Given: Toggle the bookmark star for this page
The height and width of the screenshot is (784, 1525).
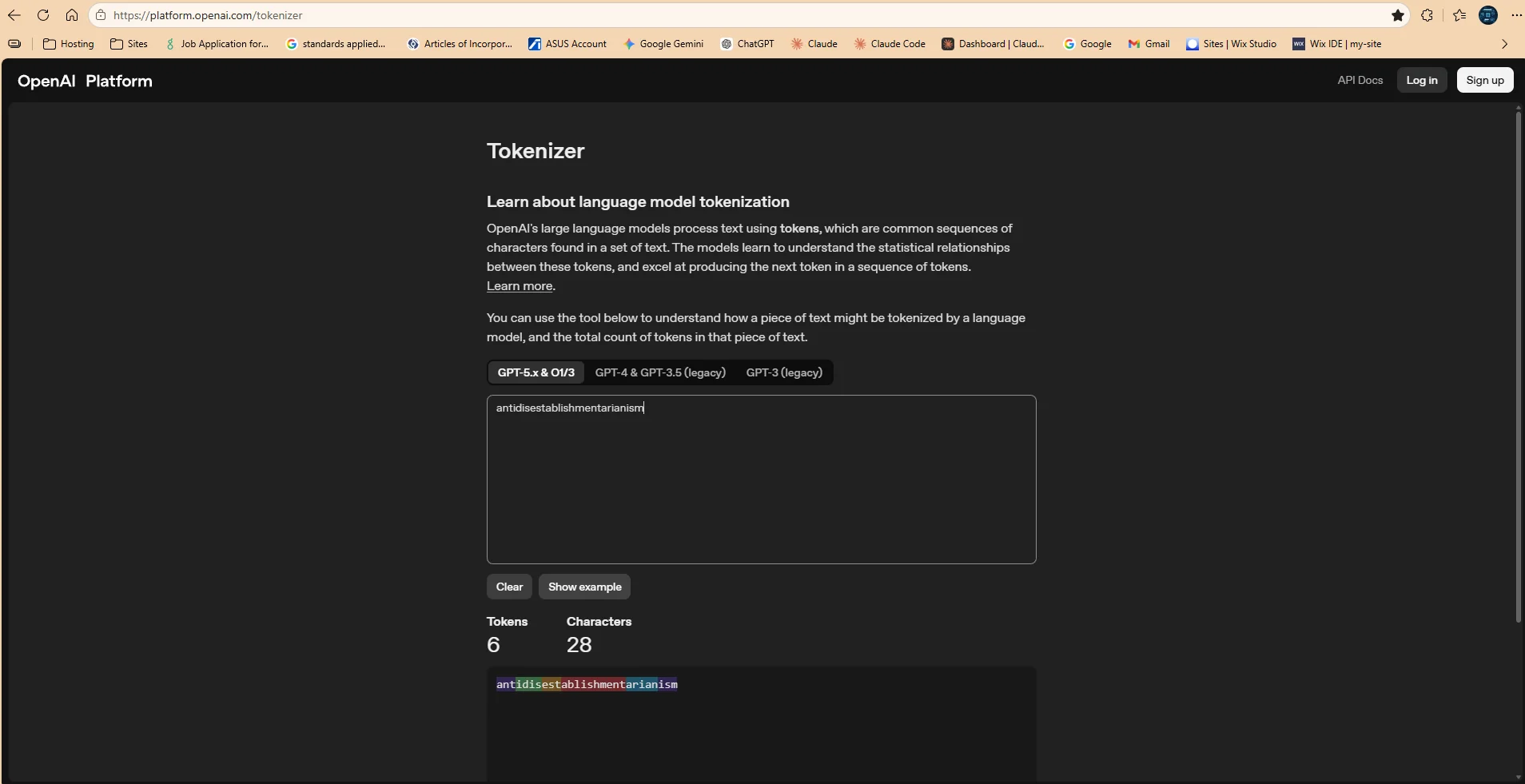Looking at the screenshot, I should [x=1398, y=15].
